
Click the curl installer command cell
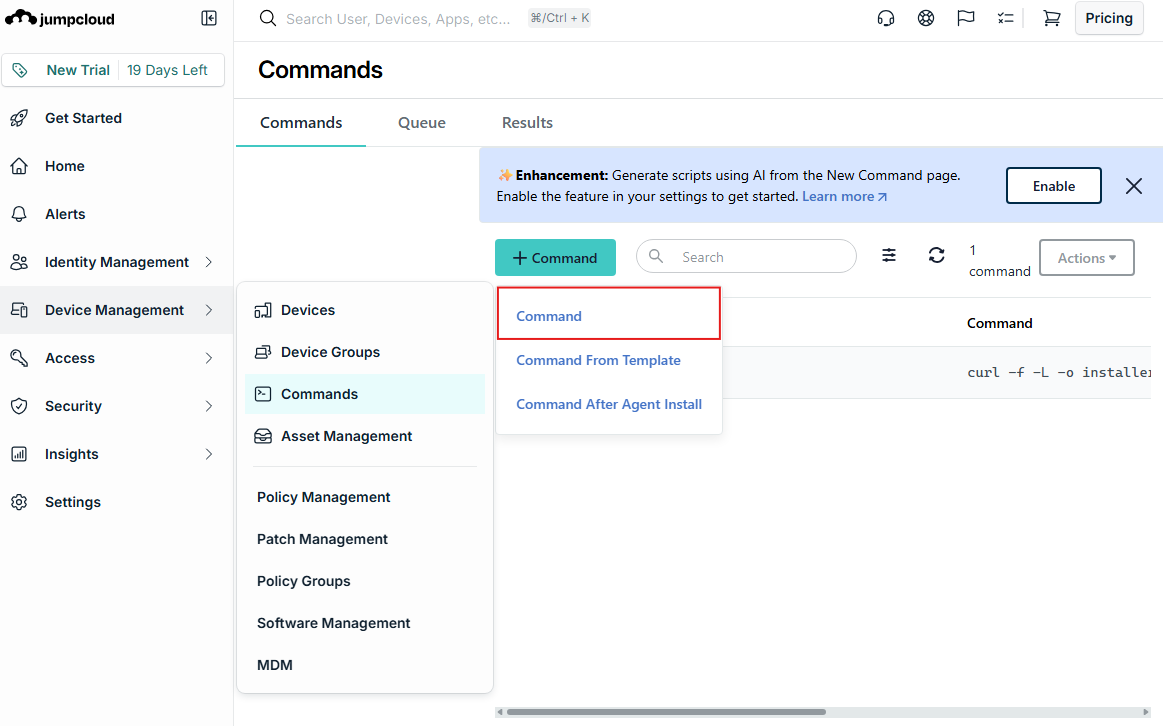click(x=1059, y=372)
